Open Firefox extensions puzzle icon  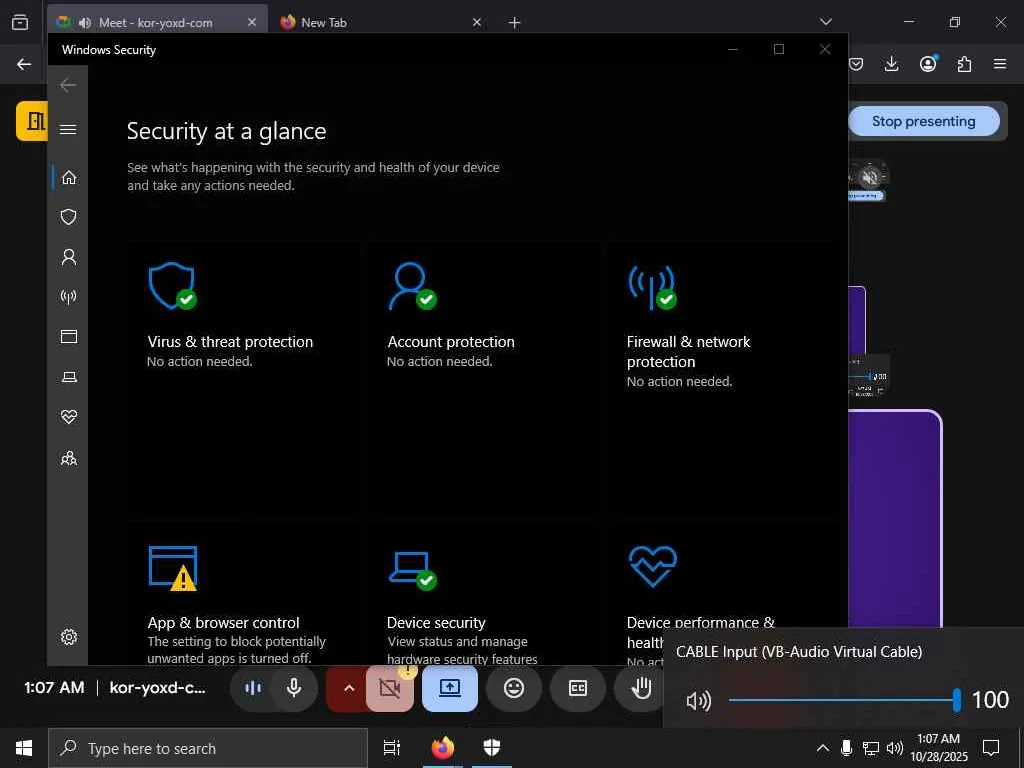click(x=964, y=64)
